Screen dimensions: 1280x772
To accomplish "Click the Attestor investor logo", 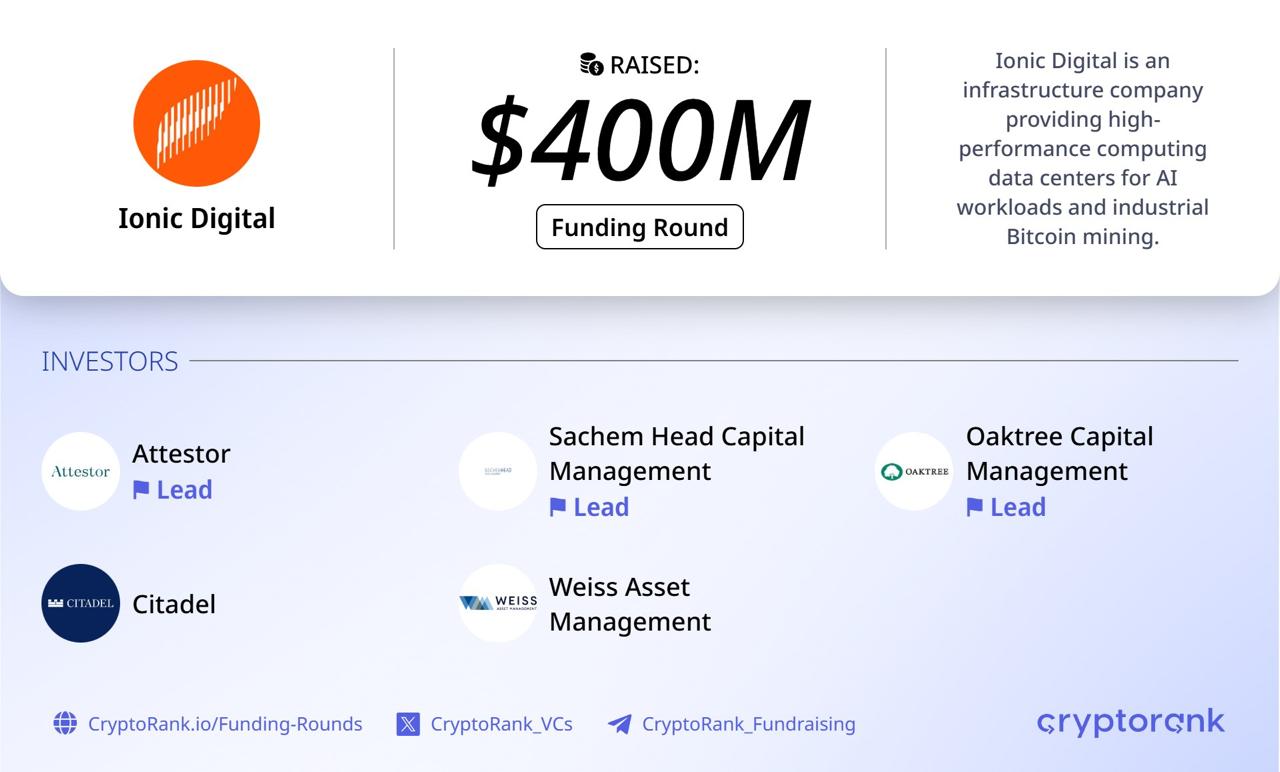I will click(x=80, y=471).
